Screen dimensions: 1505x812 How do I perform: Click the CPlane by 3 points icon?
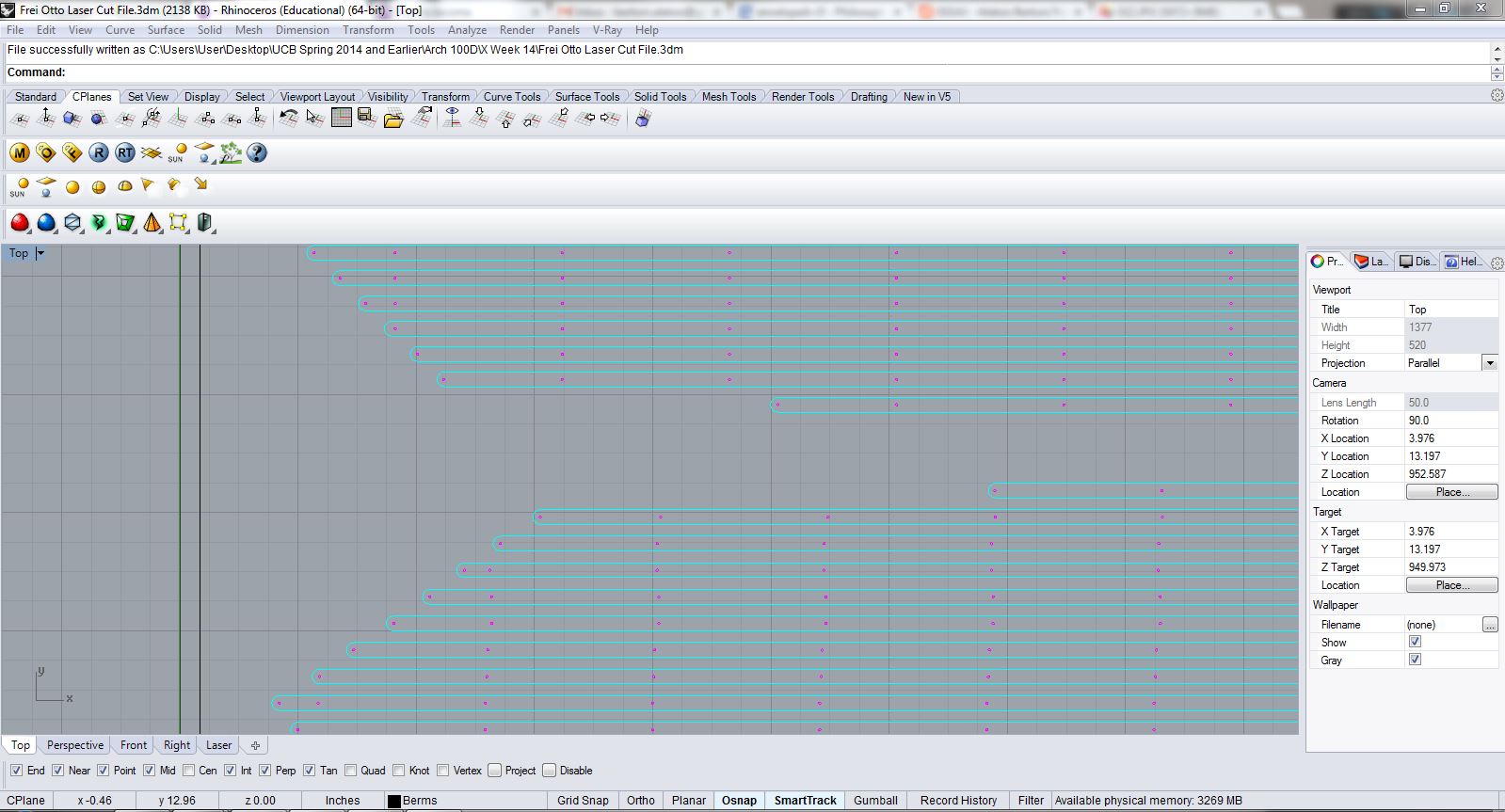pos(205,119)
